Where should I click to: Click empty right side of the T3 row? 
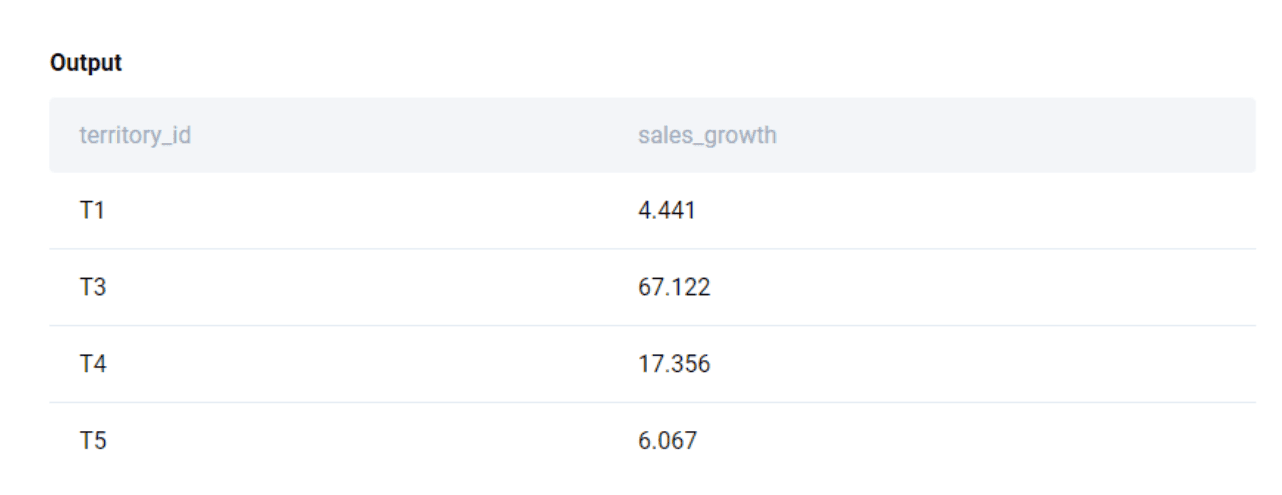click(1000, 288)
